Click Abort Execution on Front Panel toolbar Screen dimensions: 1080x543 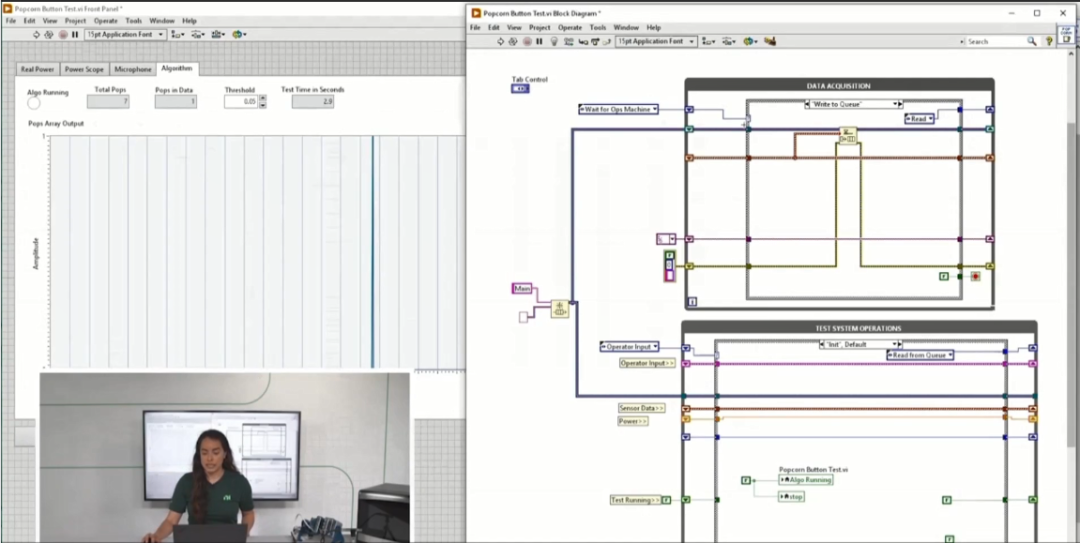point(62,34)
